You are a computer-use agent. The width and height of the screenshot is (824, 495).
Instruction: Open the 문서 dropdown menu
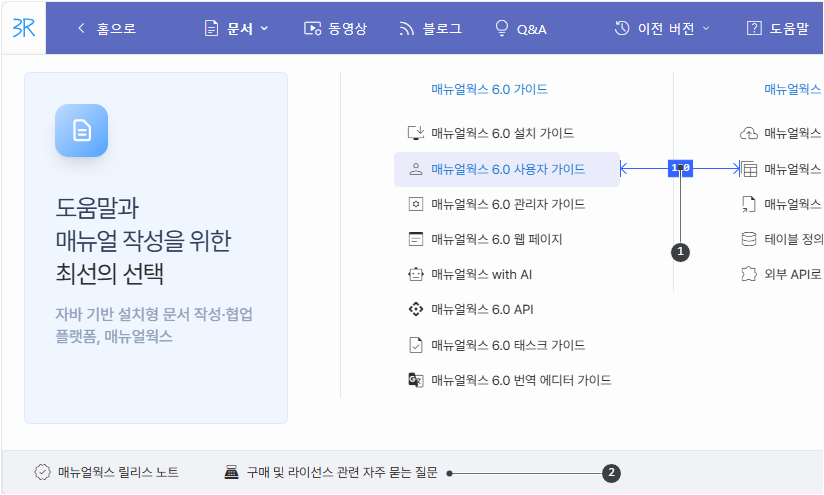point(237,29)
